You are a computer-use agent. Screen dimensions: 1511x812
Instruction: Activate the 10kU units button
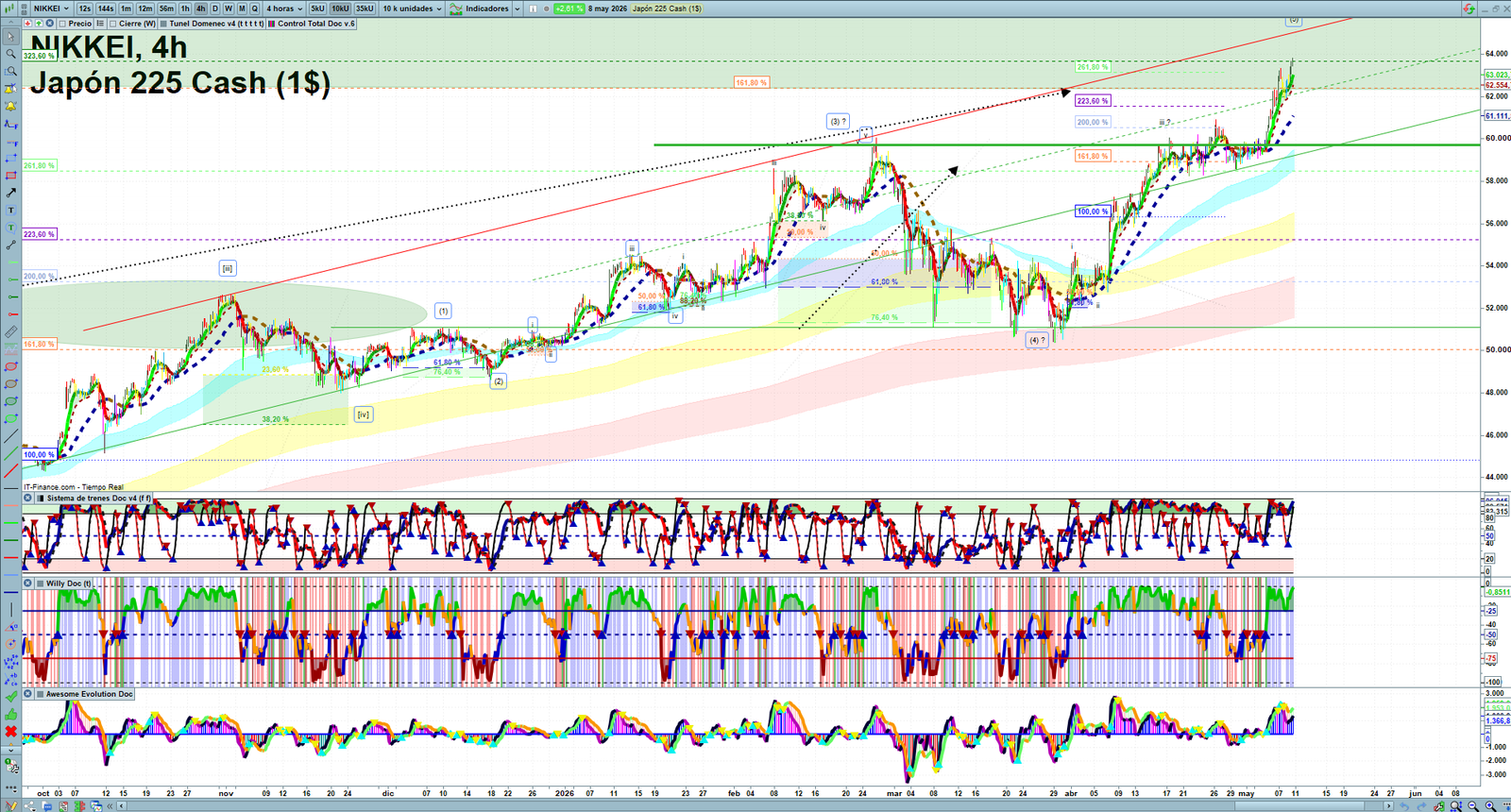coord(340,8)
